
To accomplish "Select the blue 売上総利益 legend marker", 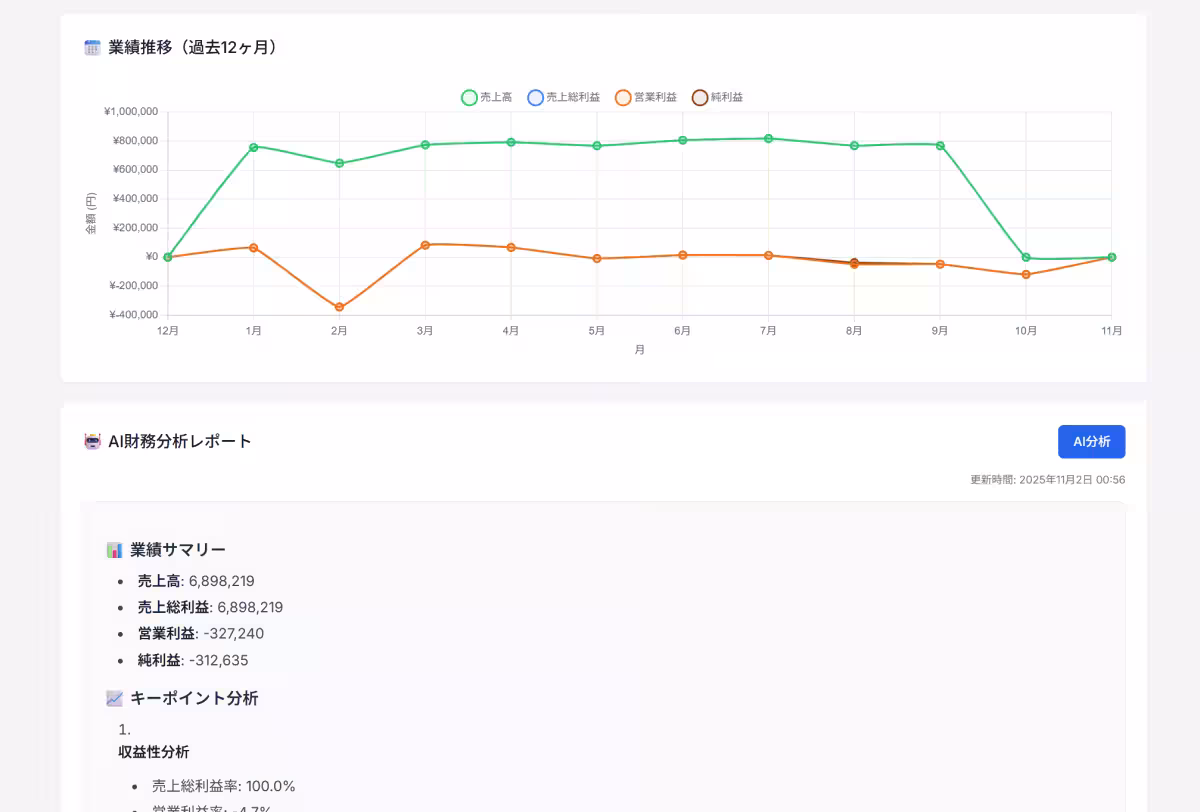I will 534,97.
